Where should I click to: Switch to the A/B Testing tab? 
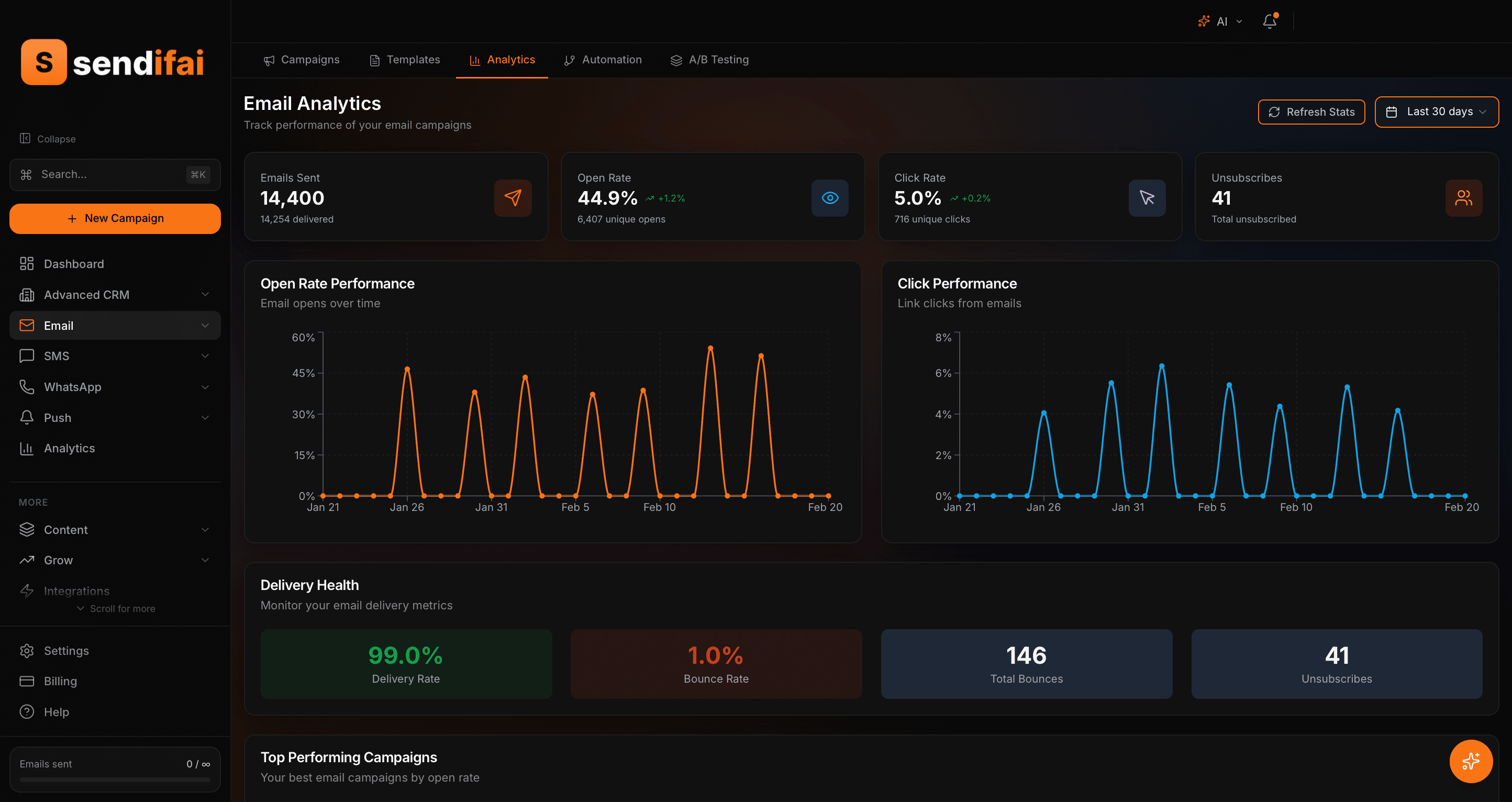[709, 59]
